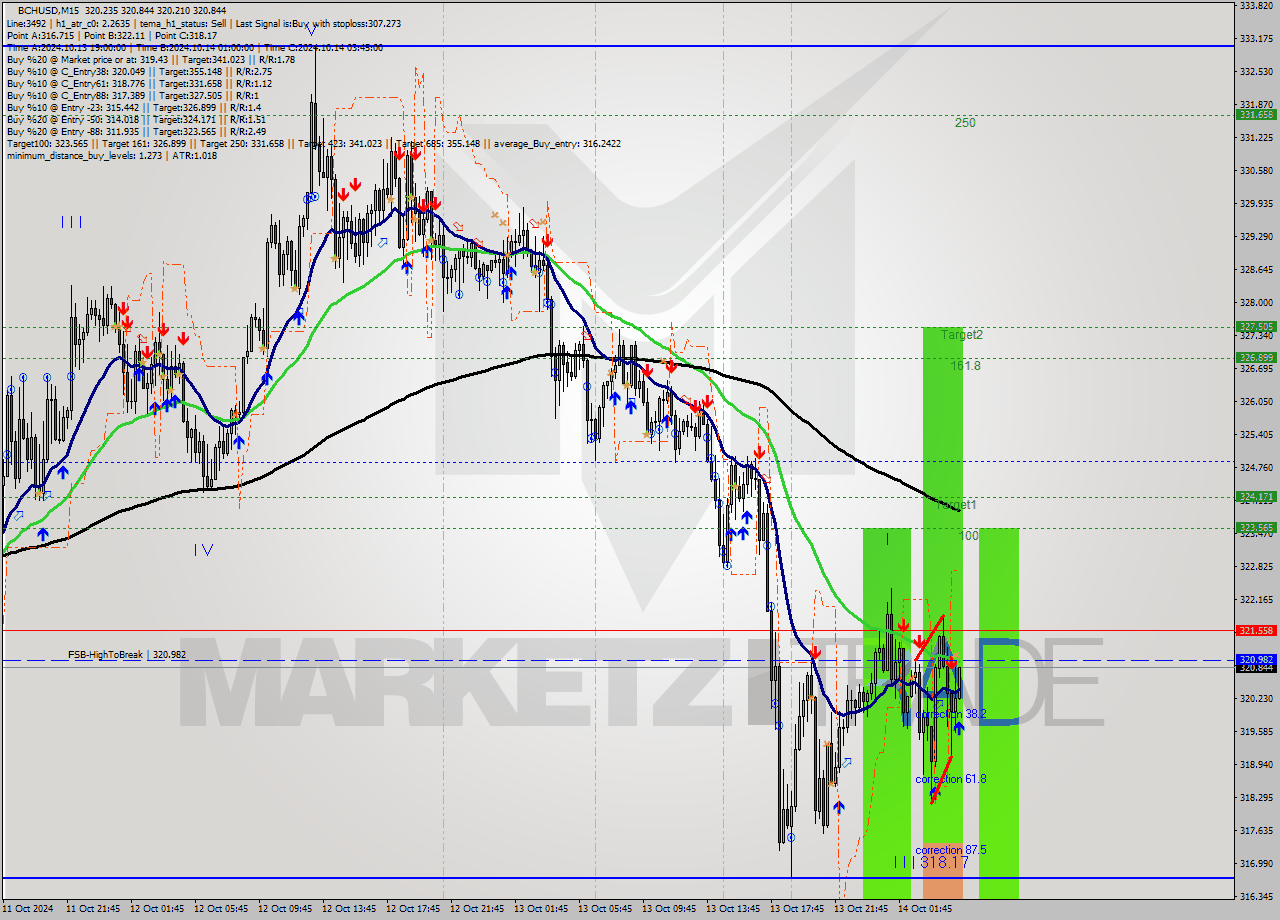This screenshot has height=920, width=1280.
Task: Click the 'Target1' chart label
Action: pyautogui.click(x=957, y=505)
